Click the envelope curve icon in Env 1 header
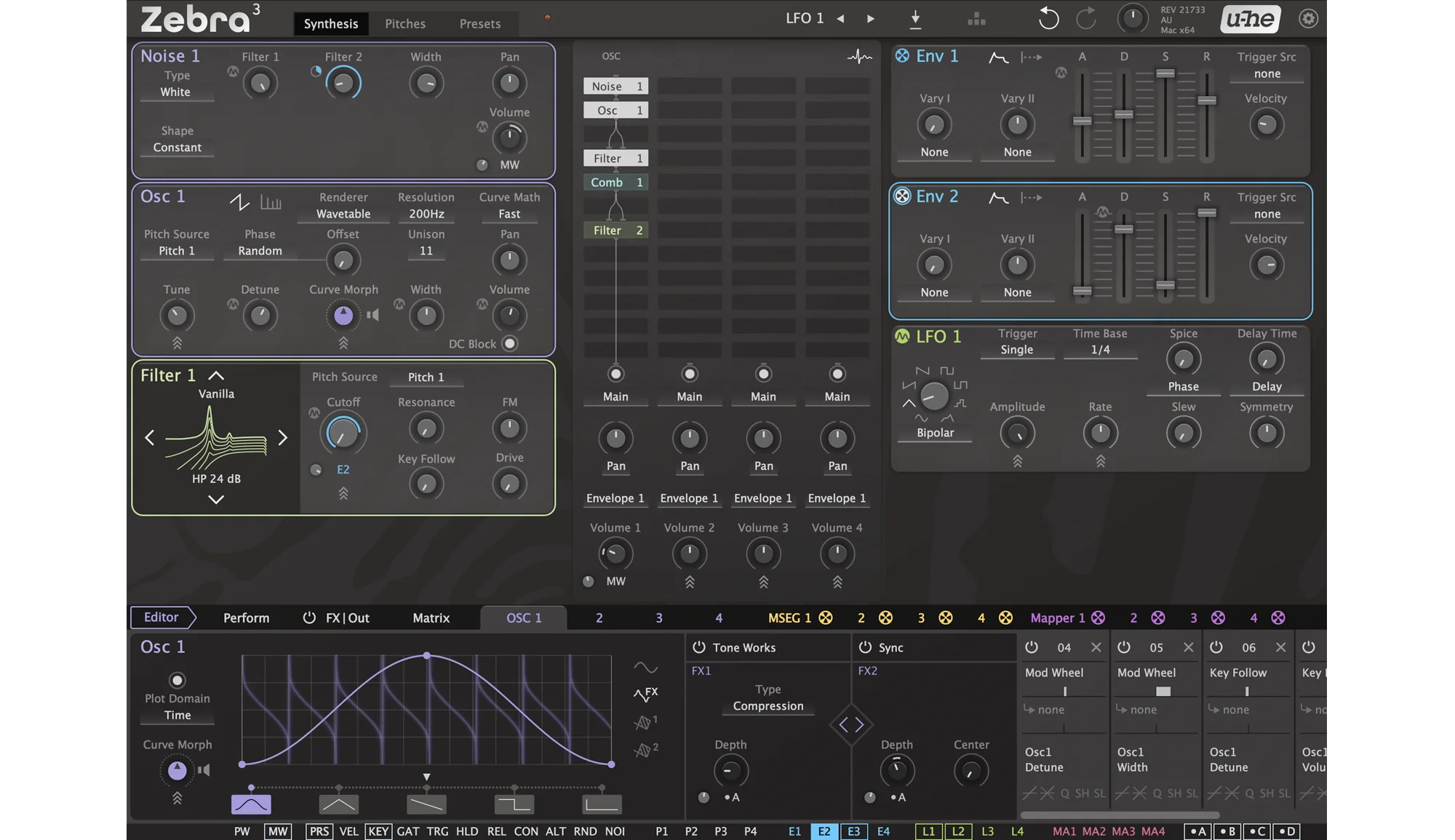 click(998, 57)
